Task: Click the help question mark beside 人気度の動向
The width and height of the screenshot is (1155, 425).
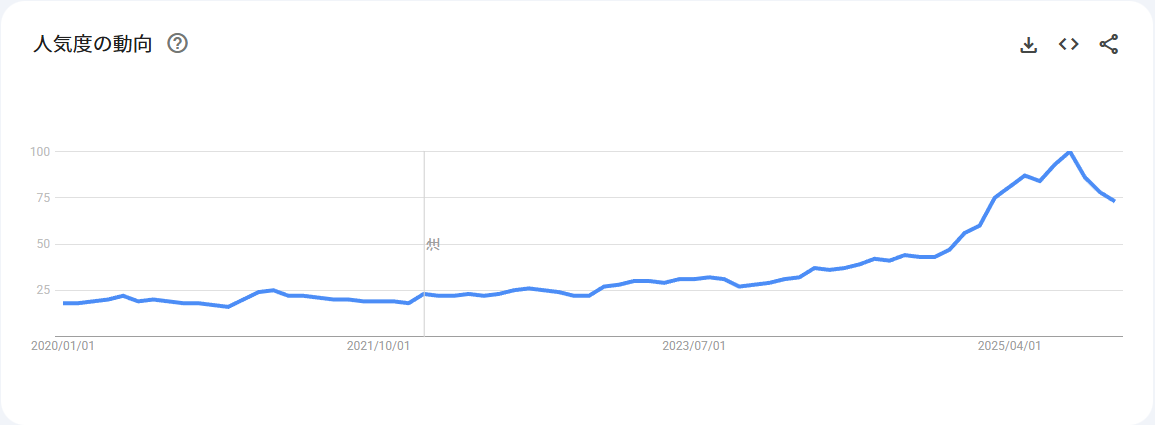Action: click(x=178, y=44)
